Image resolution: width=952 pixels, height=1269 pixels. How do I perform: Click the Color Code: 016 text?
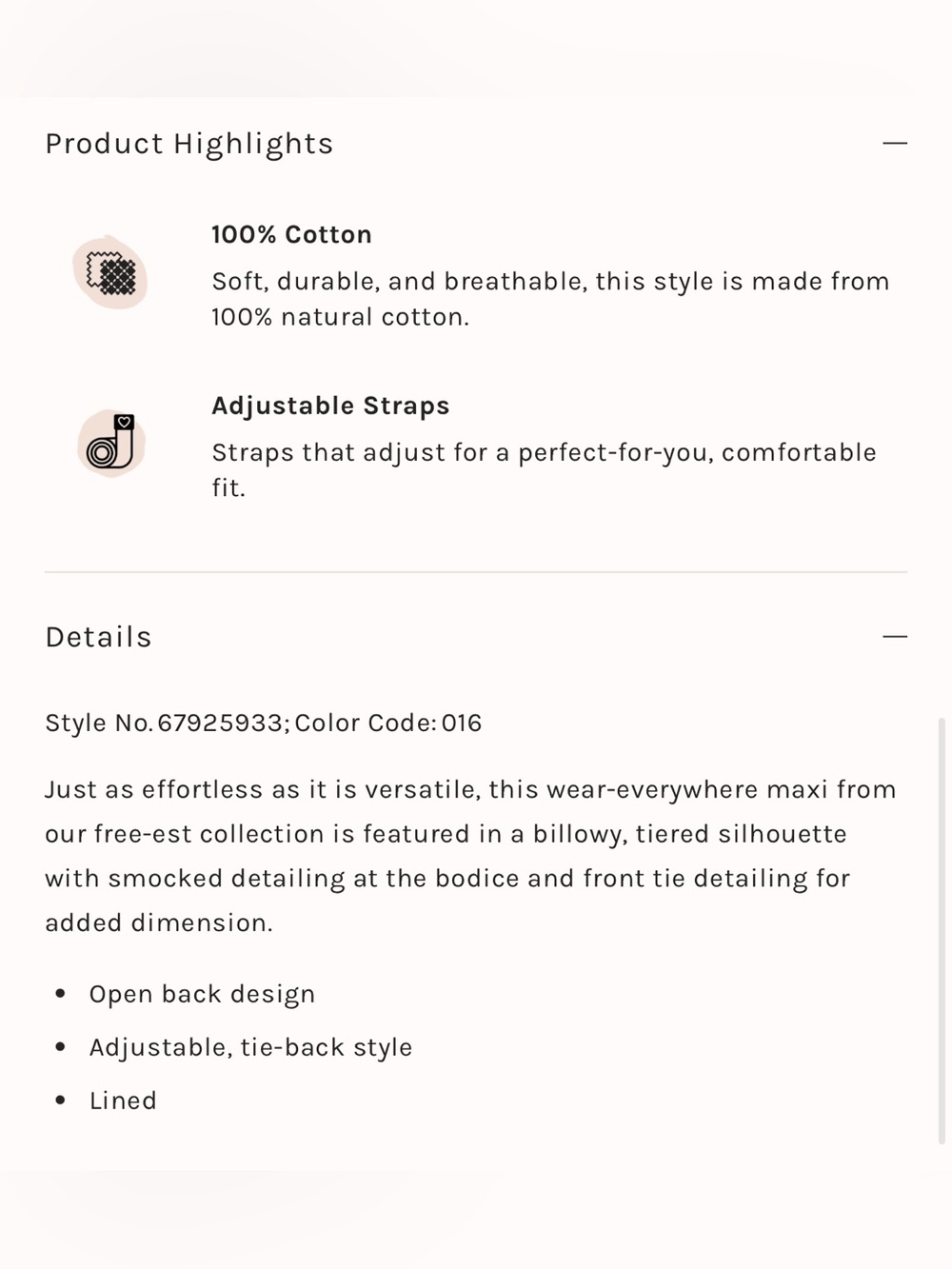388,723
